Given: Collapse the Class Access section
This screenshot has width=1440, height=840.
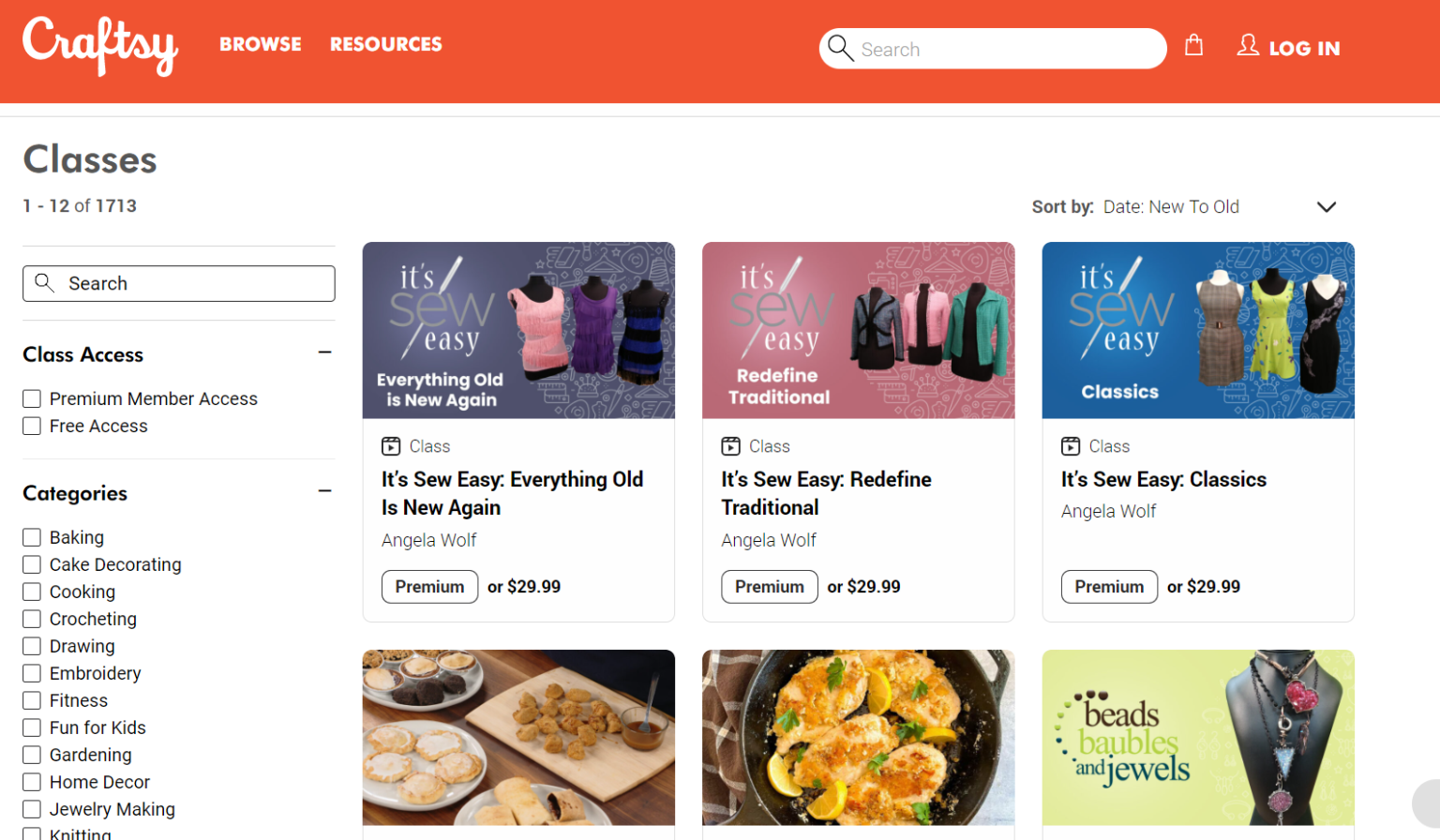Looking at the screenshot, I should click(x=324, y=352).
